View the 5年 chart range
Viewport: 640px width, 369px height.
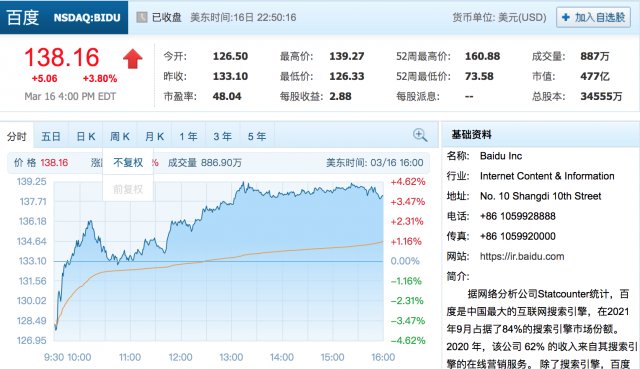click(257, 136)
